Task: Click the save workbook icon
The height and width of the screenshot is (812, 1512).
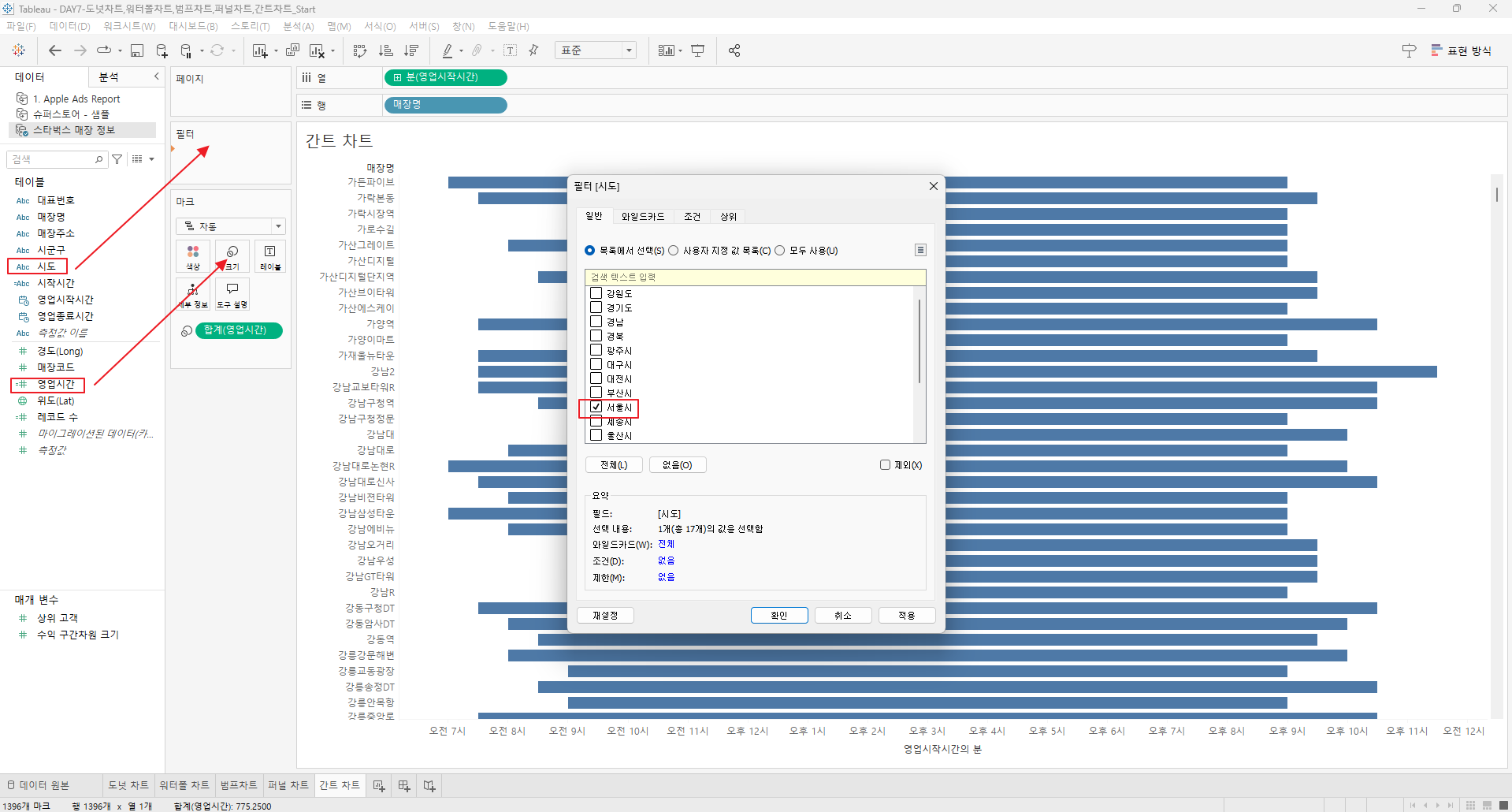Action: point(137,50)
